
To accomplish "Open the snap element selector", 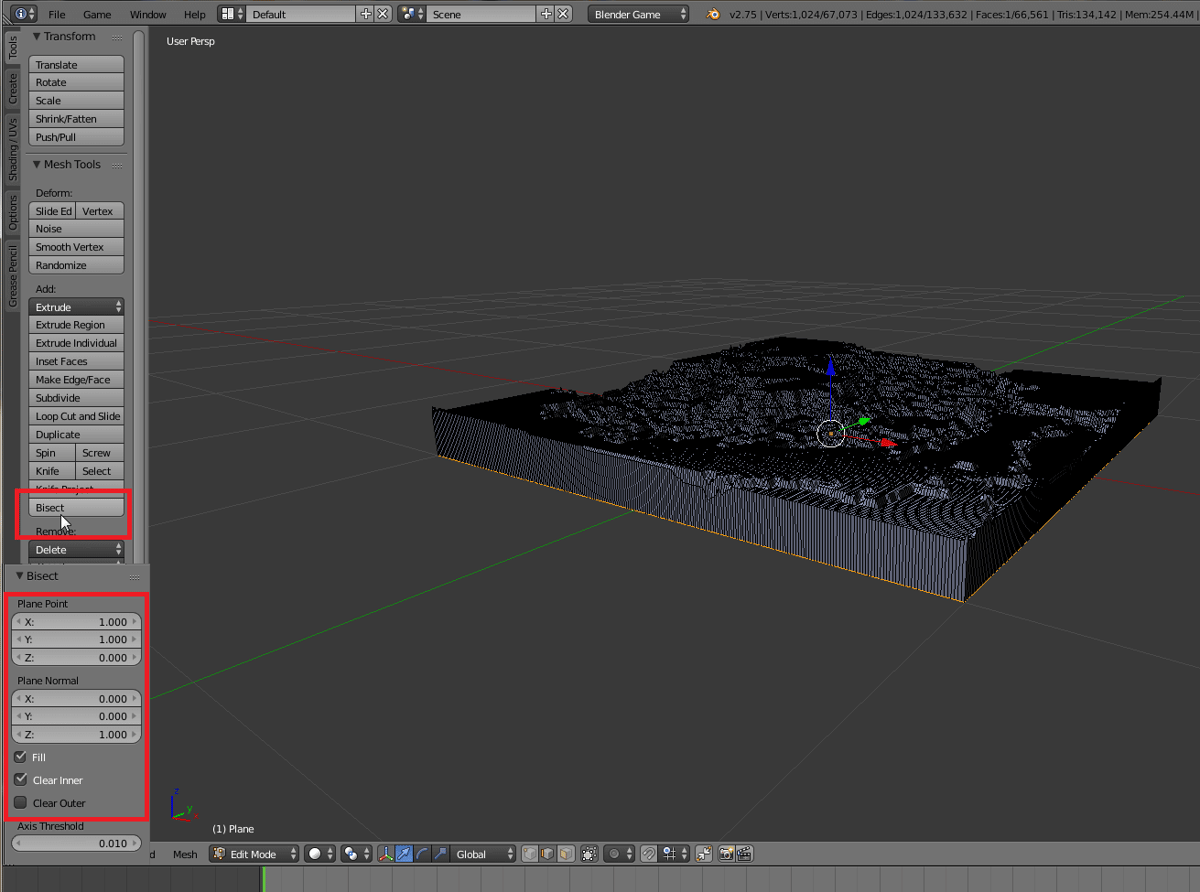I will click(x=674, y=854).
